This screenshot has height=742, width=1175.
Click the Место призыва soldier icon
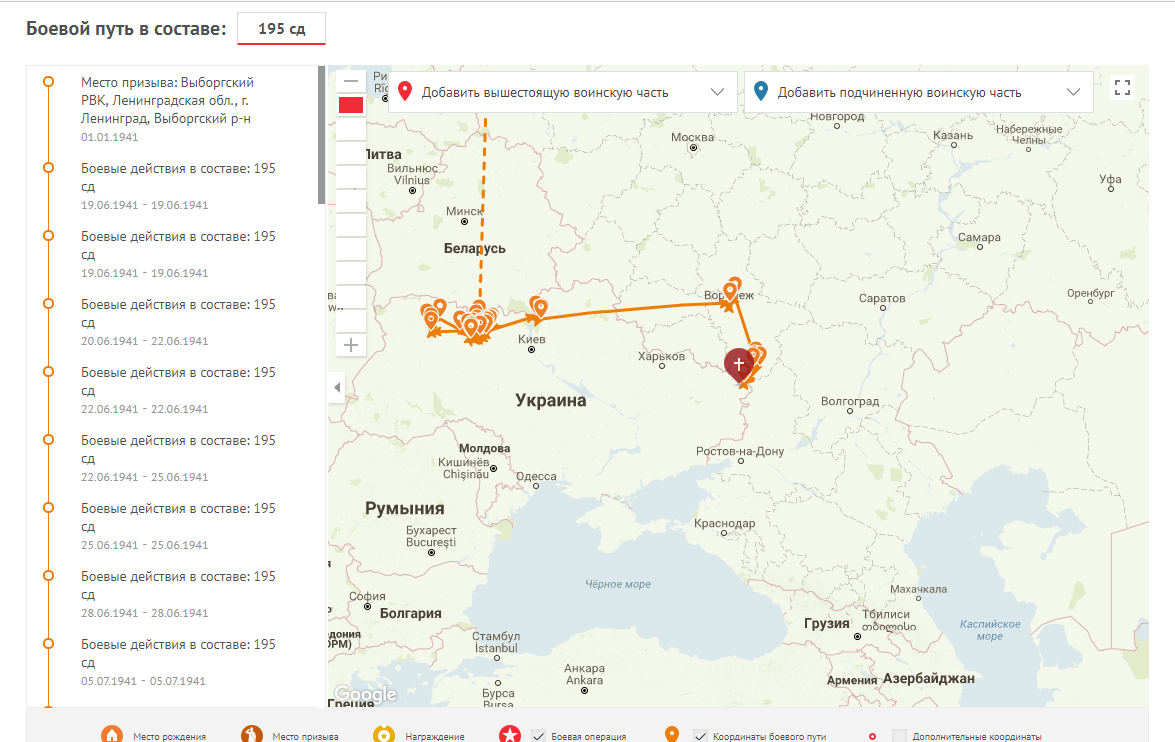(x=252, y=735)
